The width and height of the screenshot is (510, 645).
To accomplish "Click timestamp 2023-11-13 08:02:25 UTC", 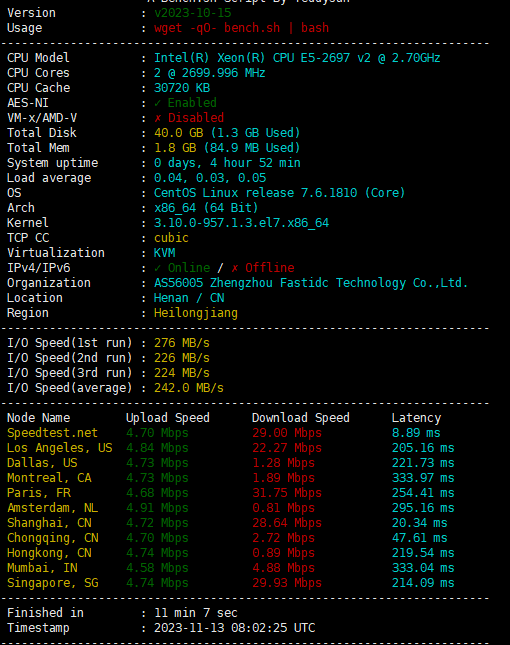I will click(x=234, y=628).
